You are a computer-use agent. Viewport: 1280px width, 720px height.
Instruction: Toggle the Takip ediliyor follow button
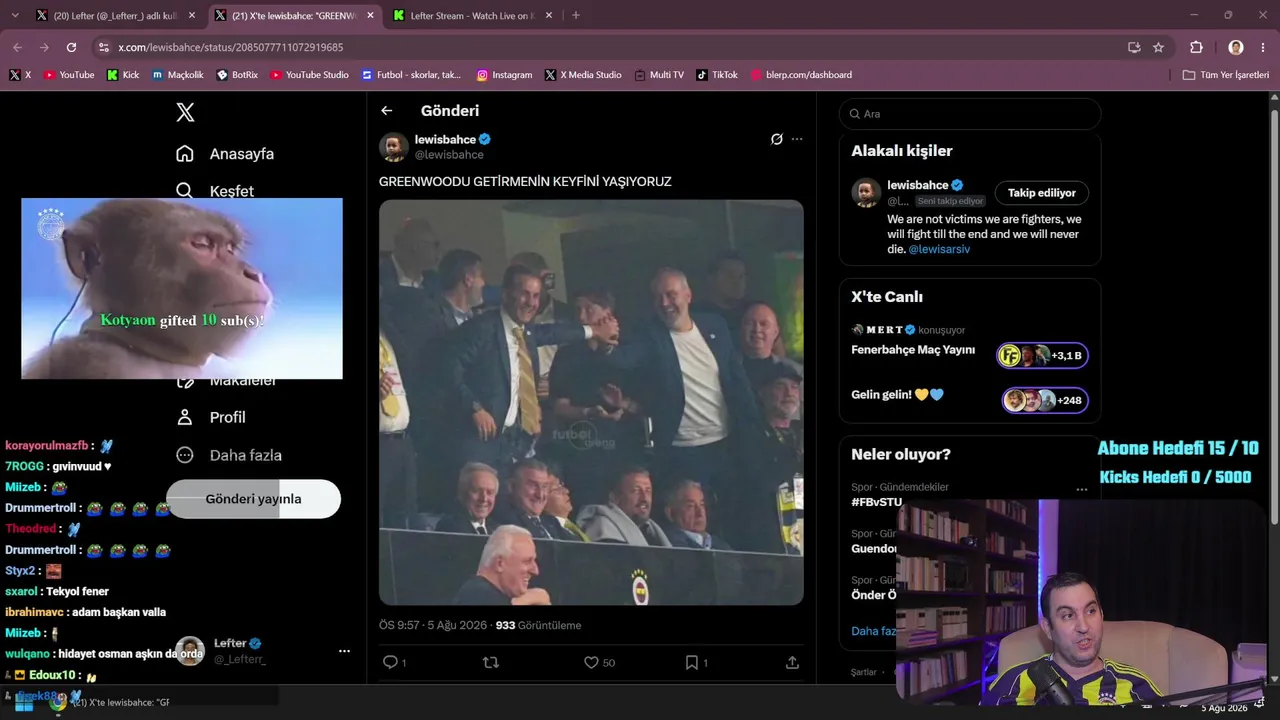point(1042,193)
